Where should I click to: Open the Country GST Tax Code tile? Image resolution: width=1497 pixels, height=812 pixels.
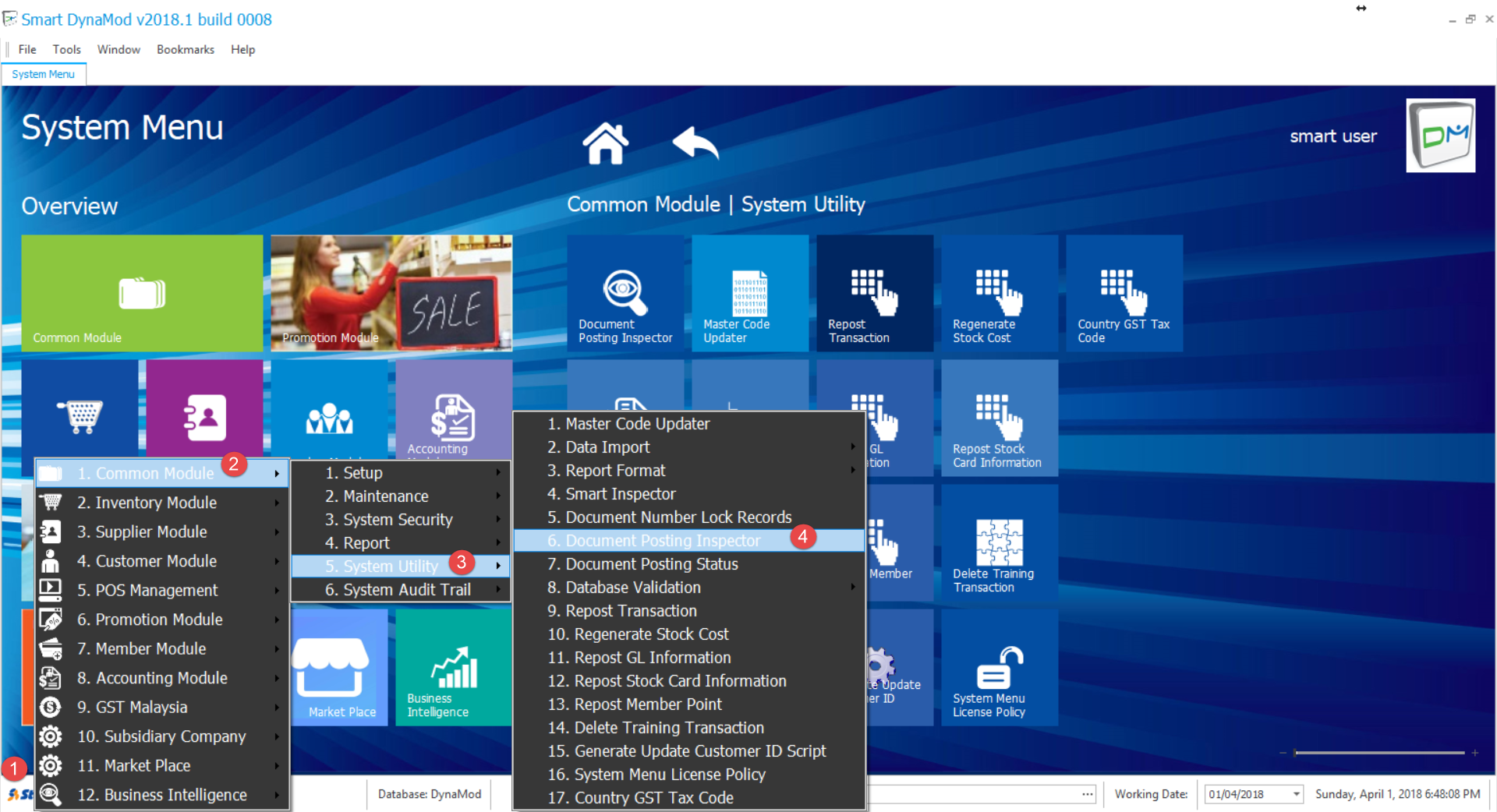1124,293
